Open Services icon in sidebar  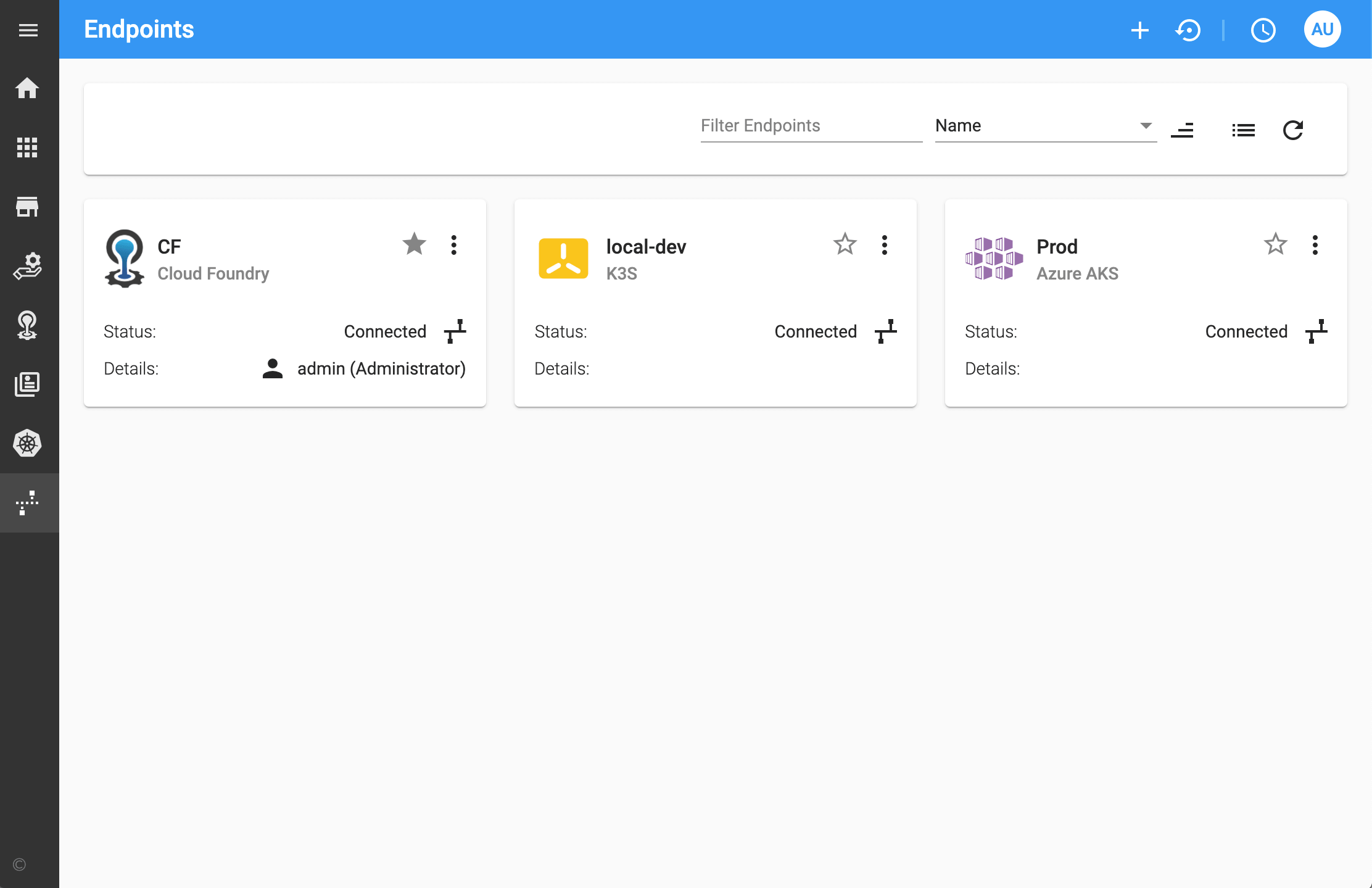[x=27, y=266]
